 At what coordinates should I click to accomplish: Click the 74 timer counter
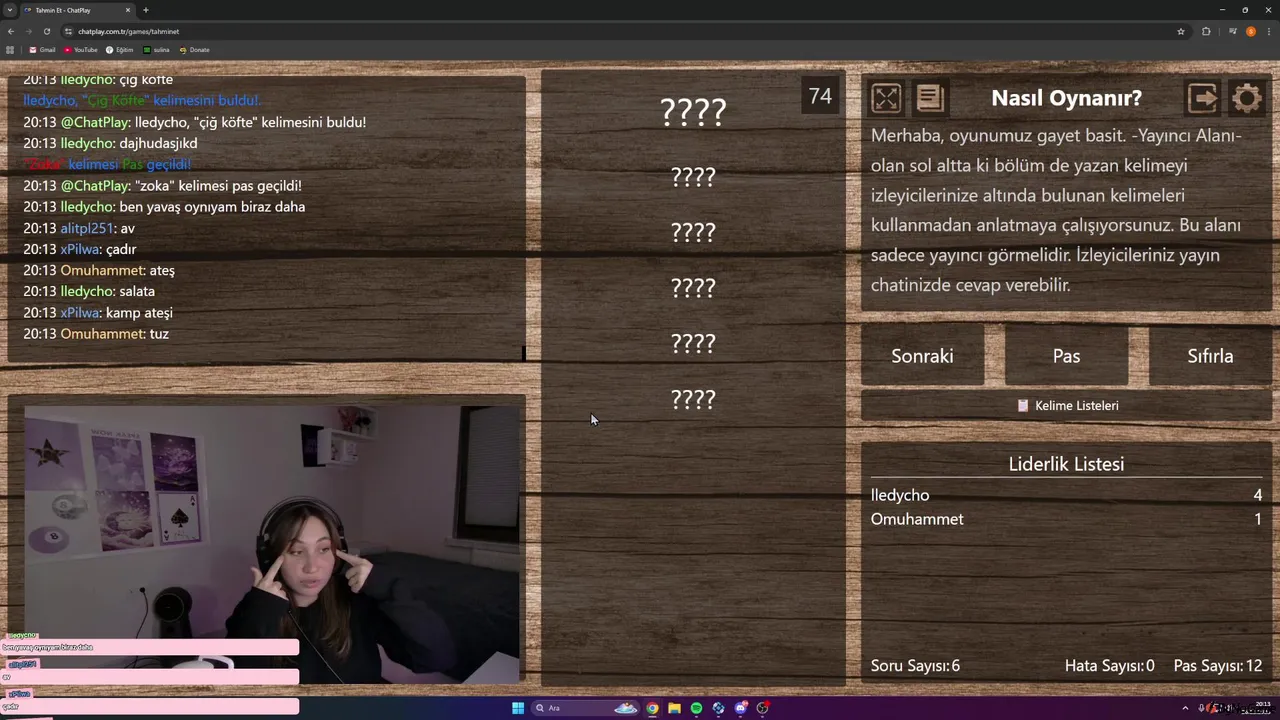(x=820, y=96)
